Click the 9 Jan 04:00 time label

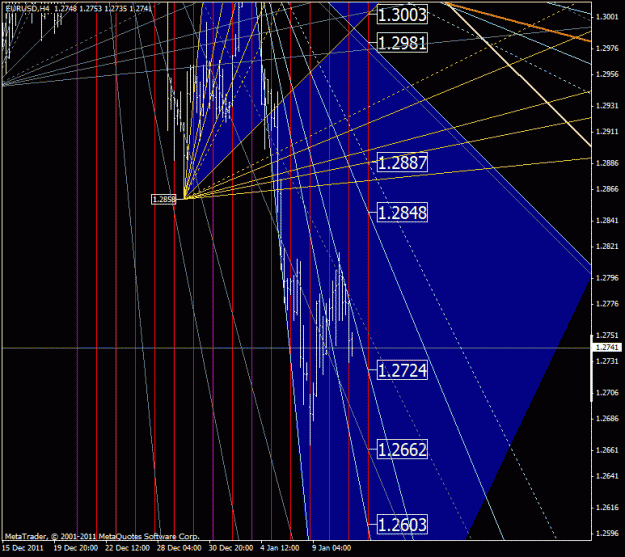[x=332, y=548]
